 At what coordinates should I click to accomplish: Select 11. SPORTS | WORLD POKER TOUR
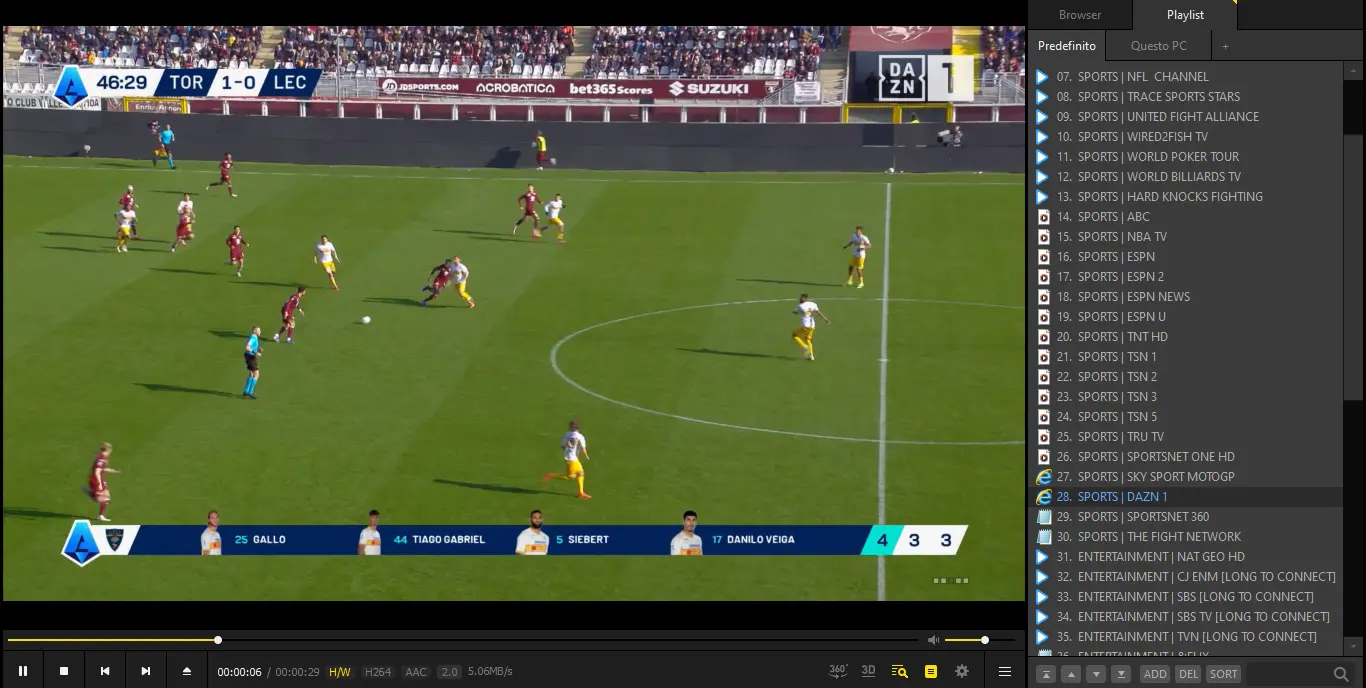1185,157
